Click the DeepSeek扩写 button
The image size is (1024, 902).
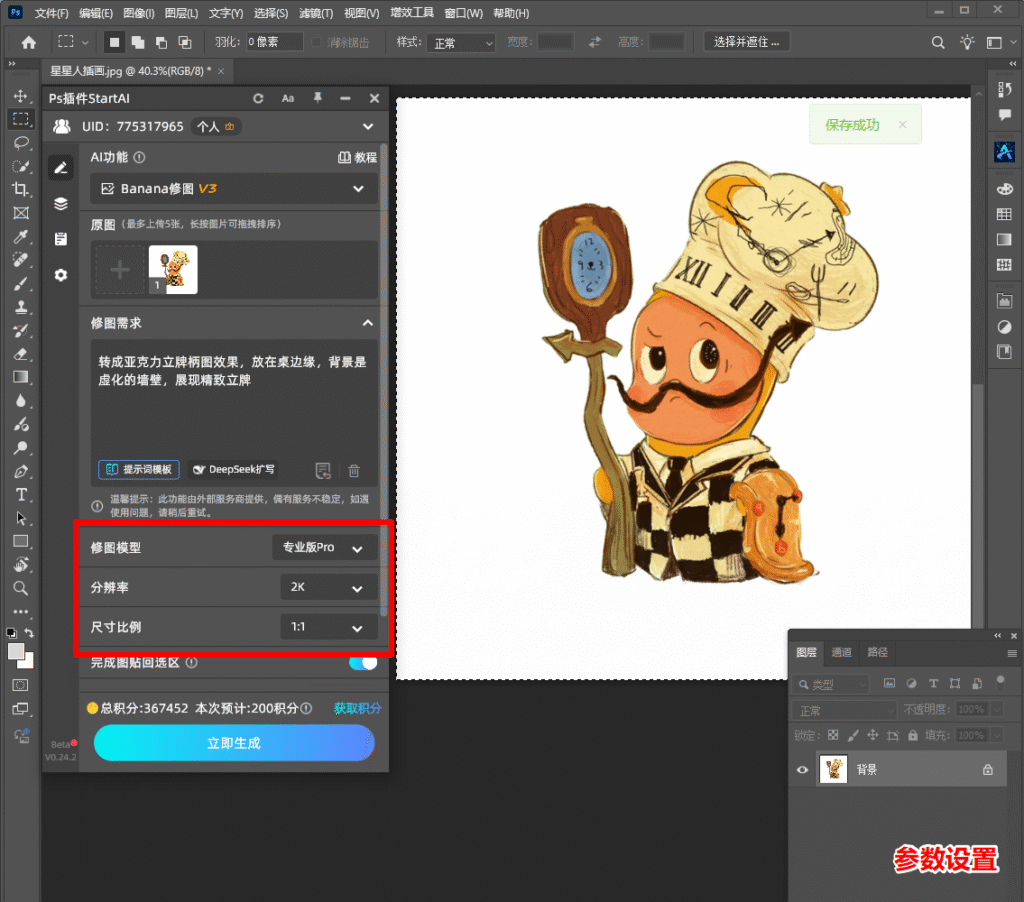pyautogui.click(x=234, y=470)
